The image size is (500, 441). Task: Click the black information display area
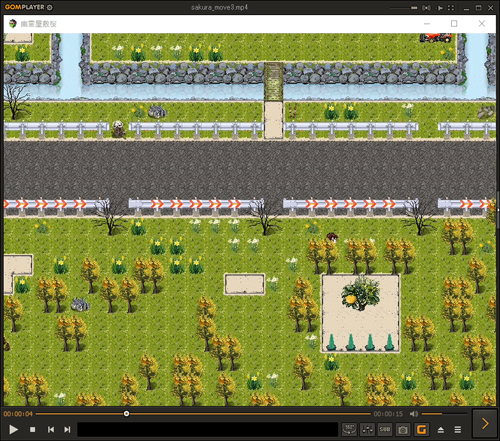click(x=208, y=429)
